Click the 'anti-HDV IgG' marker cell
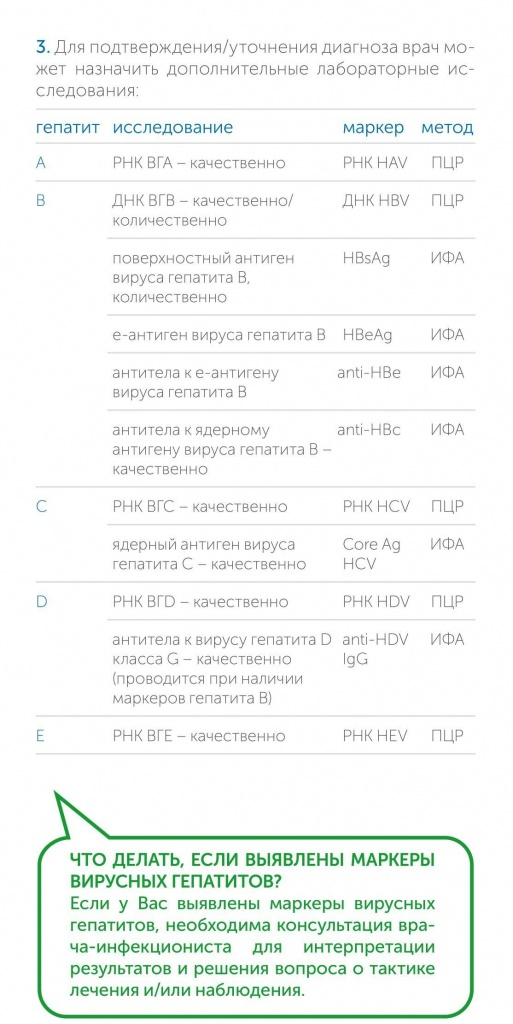 [x=375, y=649]
